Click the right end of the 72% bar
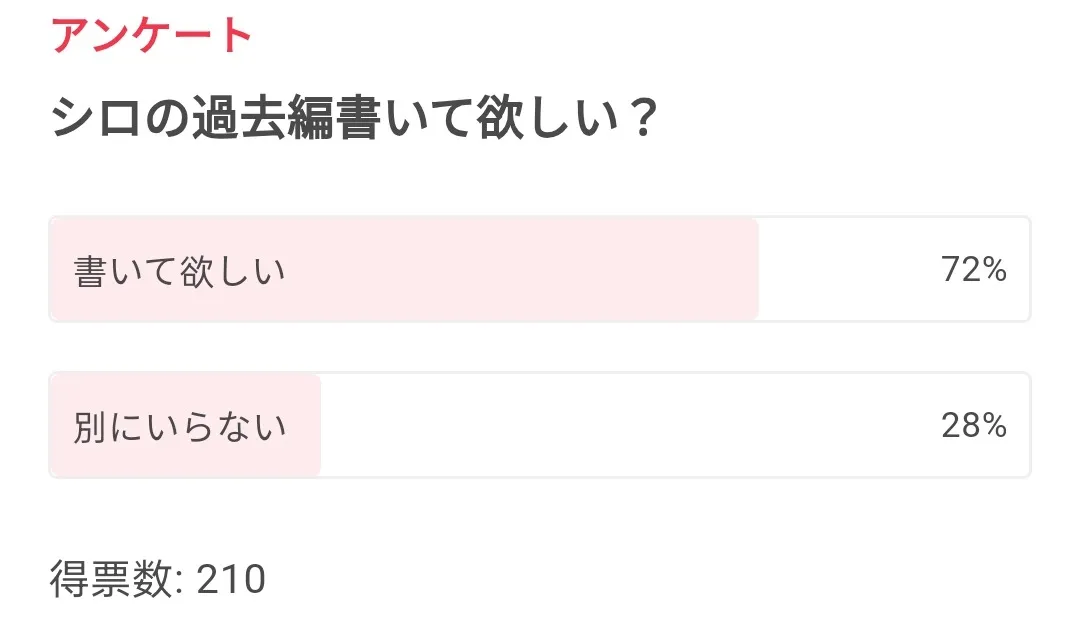This screenshot has width=1080, height=618. (x=1020, y=270)
